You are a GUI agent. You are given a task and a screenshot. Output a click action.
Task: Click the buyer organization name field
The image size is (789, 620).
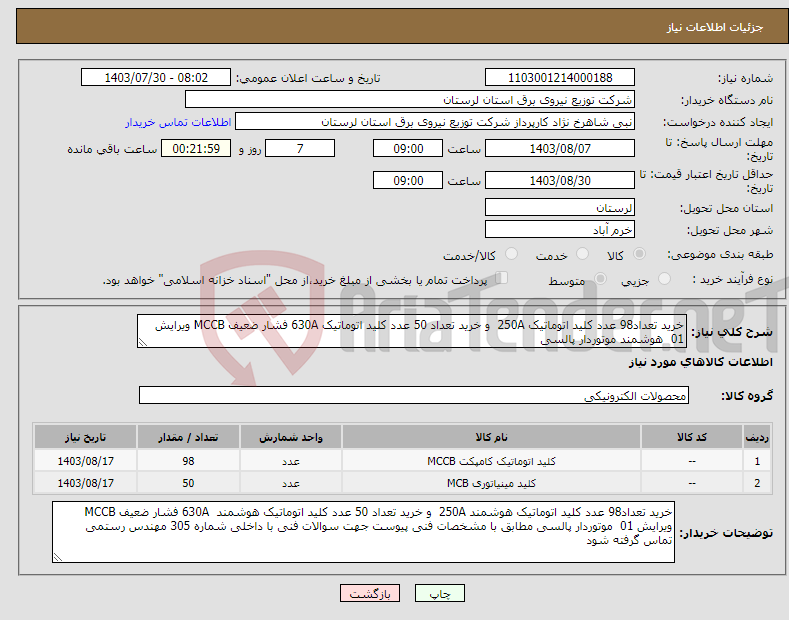click(x=410, y=100)
